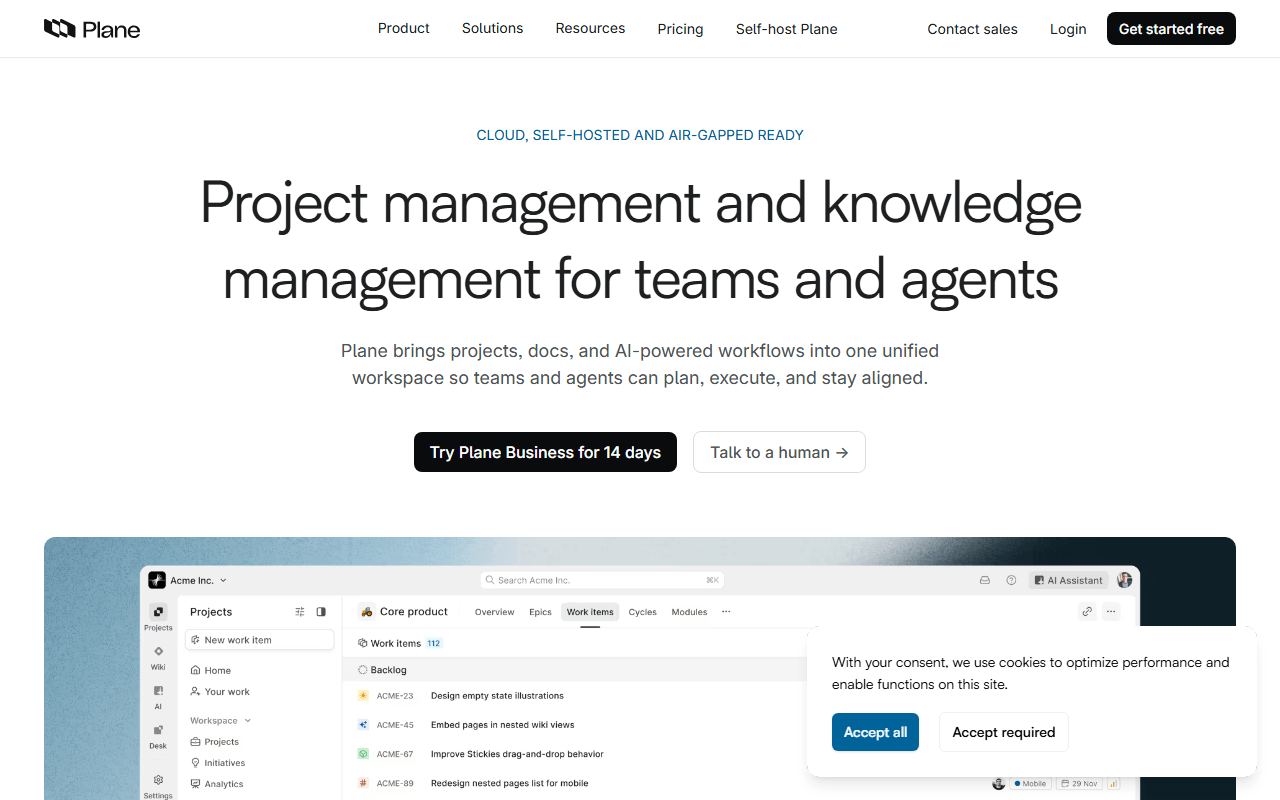Open "Improve Stickies drag-and-drop behavior" item
Viewport: 1280px width, 800px height.
[x=517, y=754]
